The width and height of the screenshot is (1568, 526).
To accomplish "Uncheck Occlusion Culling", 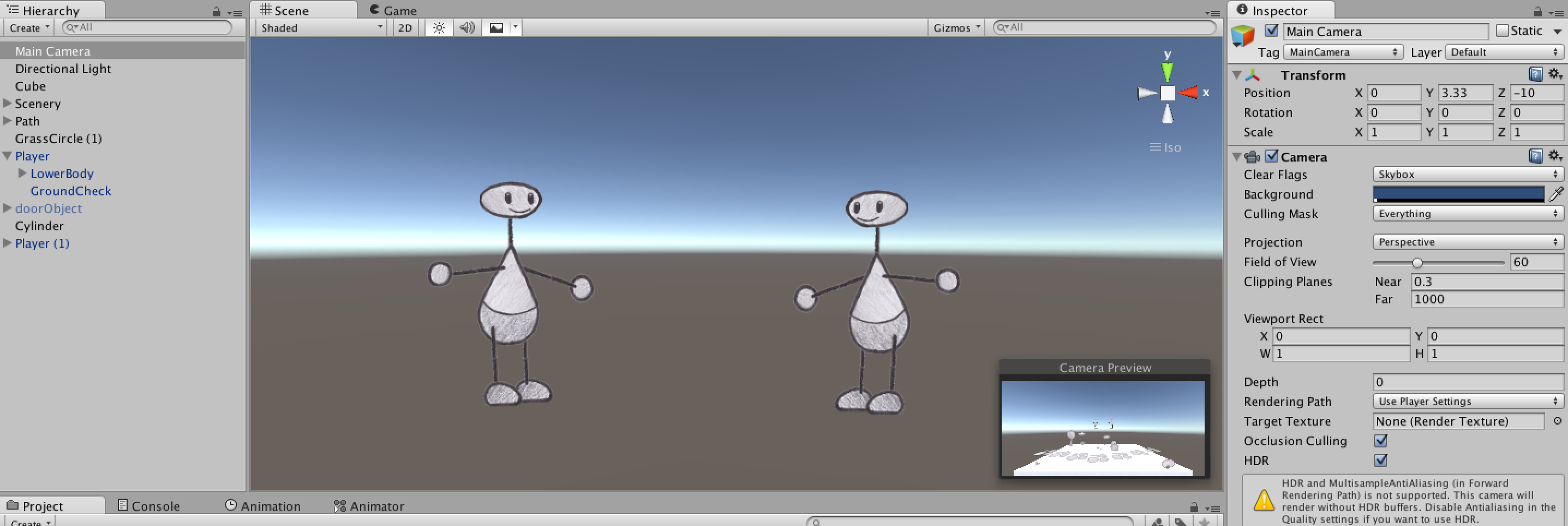I will (1380, 441).
